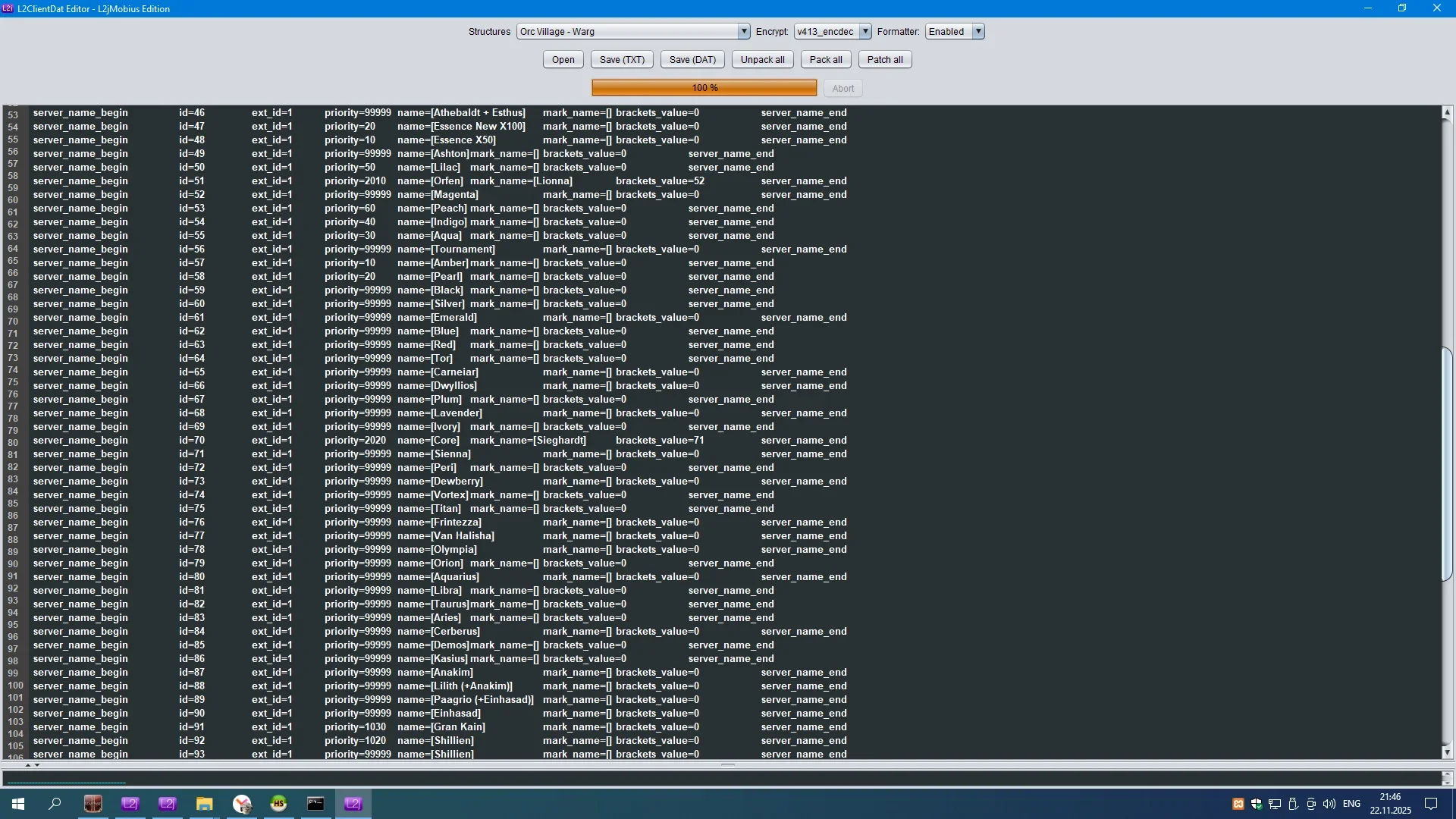This screenshot has height=819, width=1456.
Task: Expand the Formatter Enabled dropdown
Action: [978, 32]
